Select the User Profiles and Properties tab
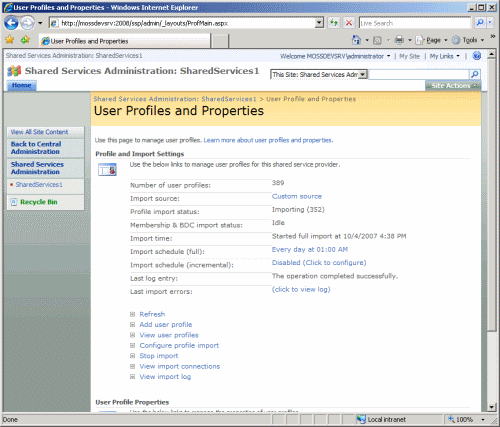The image size is (500, 427). point(125,41)
